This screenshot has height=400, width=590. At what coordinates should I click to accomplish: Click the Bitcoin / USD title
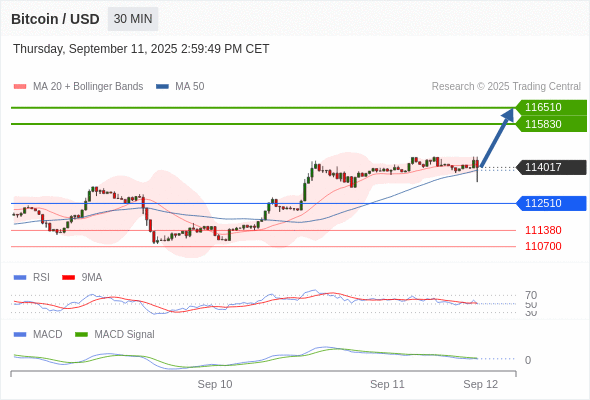[55, 19]
